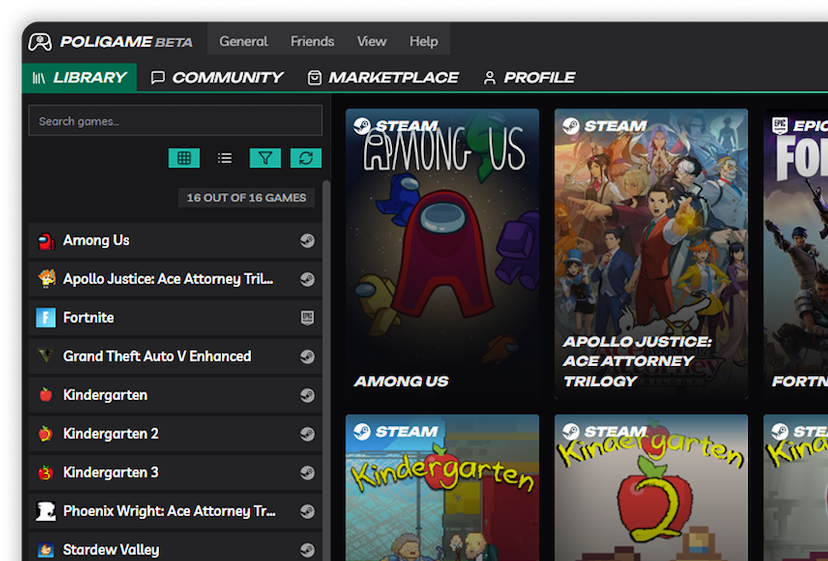The height and width of the screenshot is (561, 828).
Task: Click the 16 out of 16 games counter
Action: click(246, 198)
